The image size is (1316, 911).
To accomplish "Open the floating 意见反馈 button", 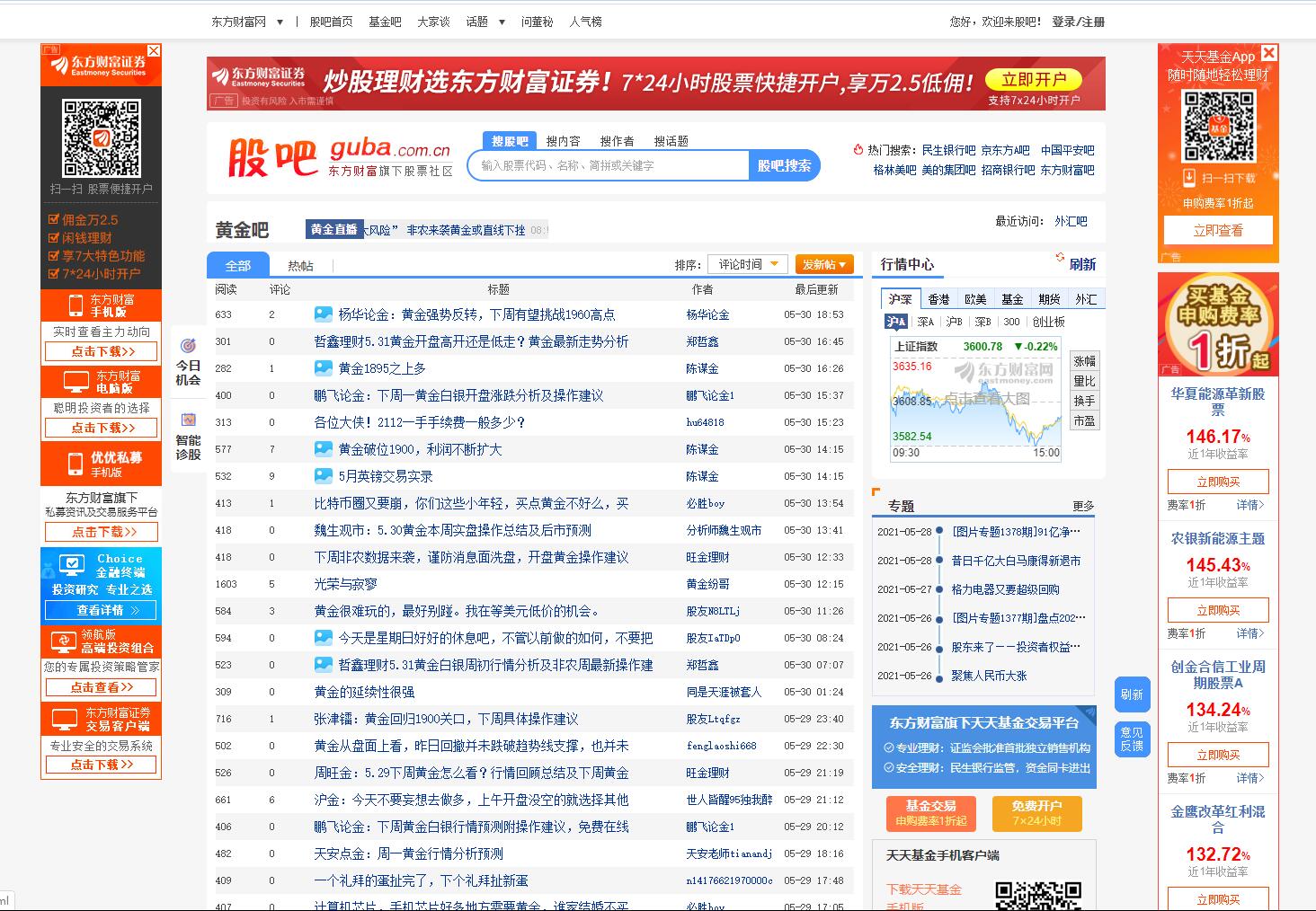I will (1132, 739).
